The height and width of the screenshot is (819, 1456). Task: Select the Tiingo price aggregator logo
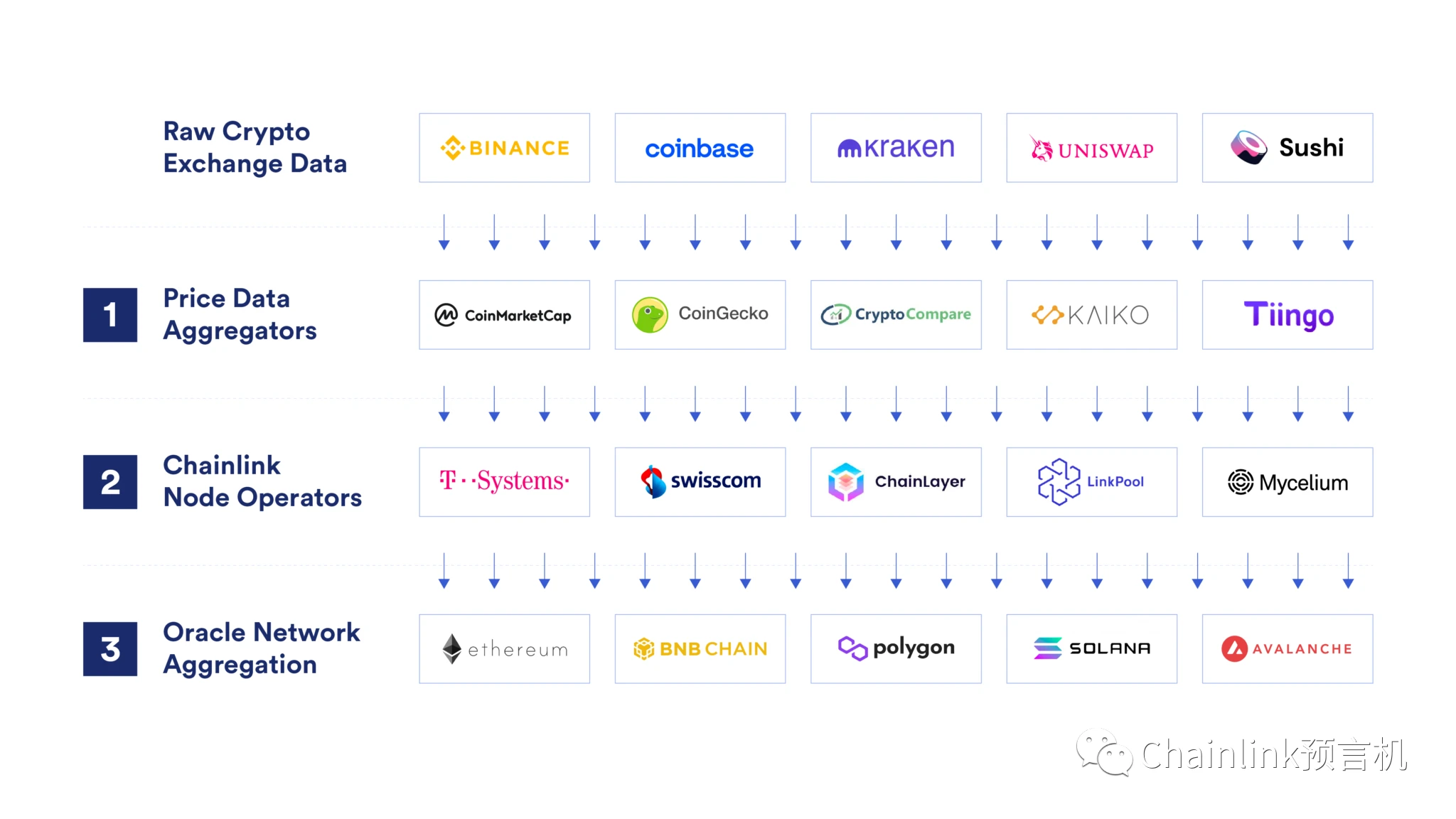(1289, 314)
